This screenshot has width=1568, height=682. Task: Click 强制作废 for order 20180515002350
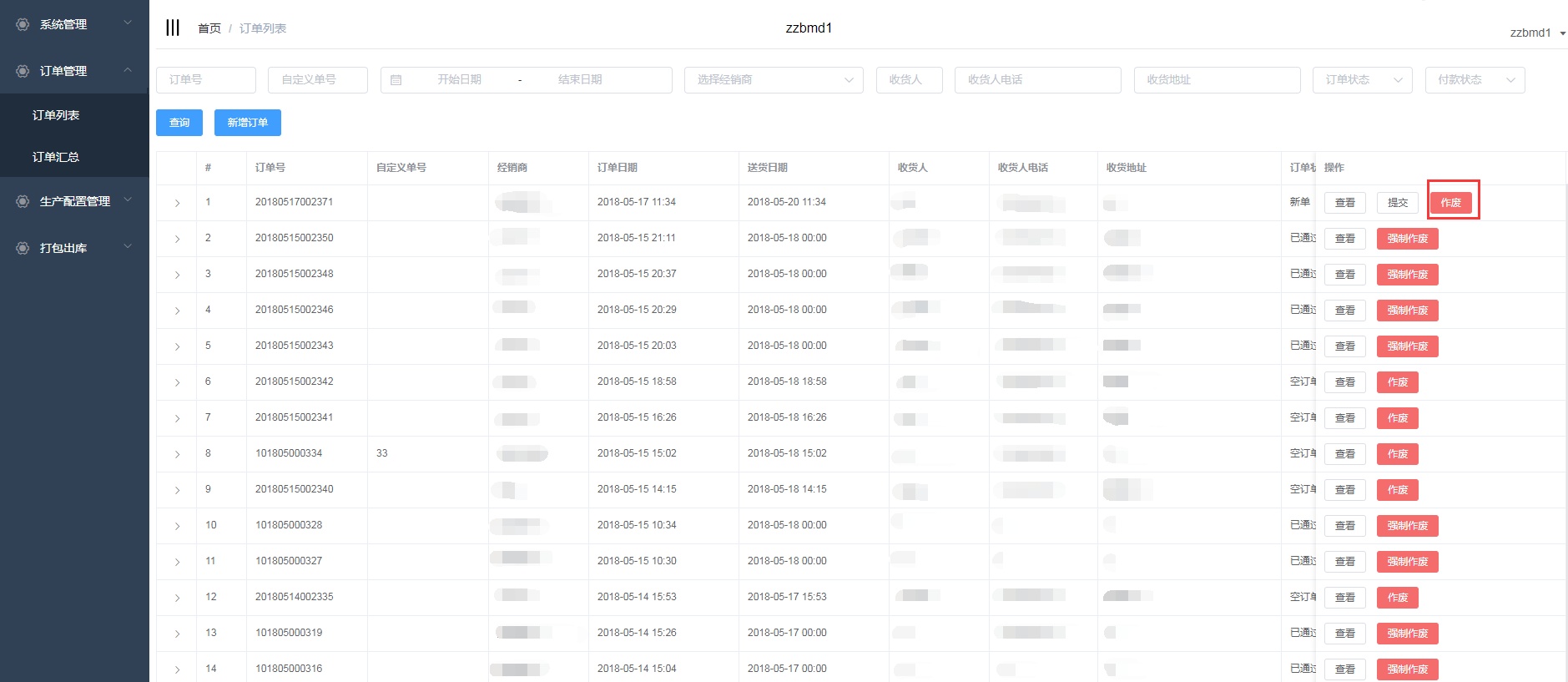[1407, 239]
